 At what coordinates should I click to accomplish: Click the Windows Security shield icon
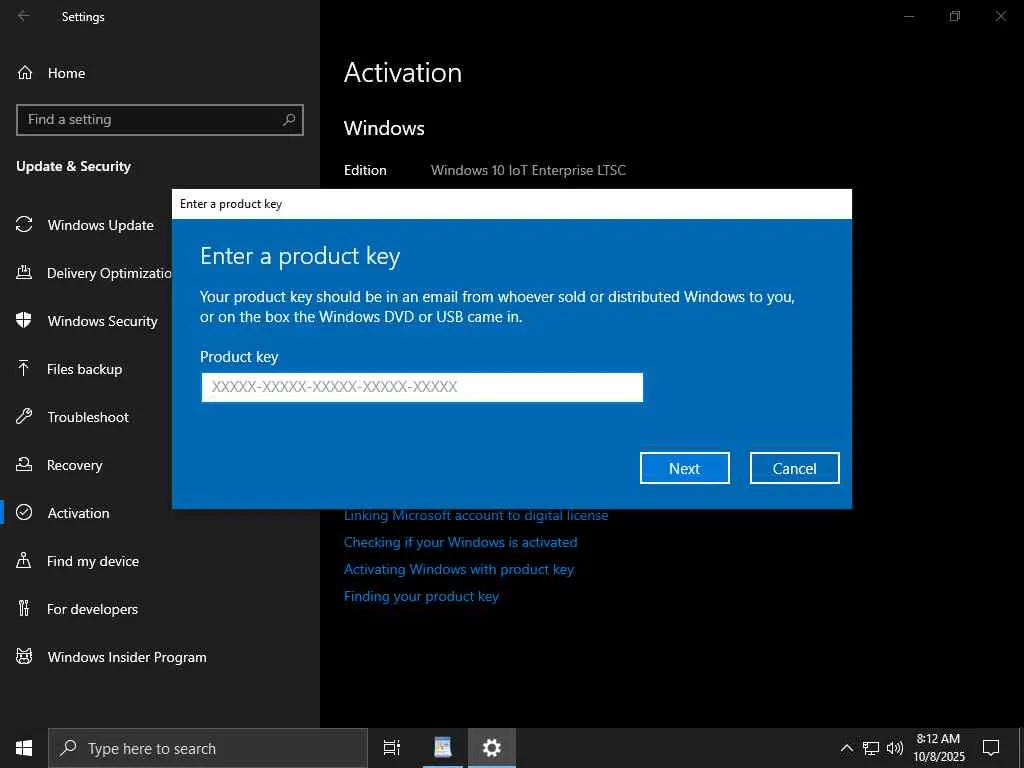coord(24,321)
